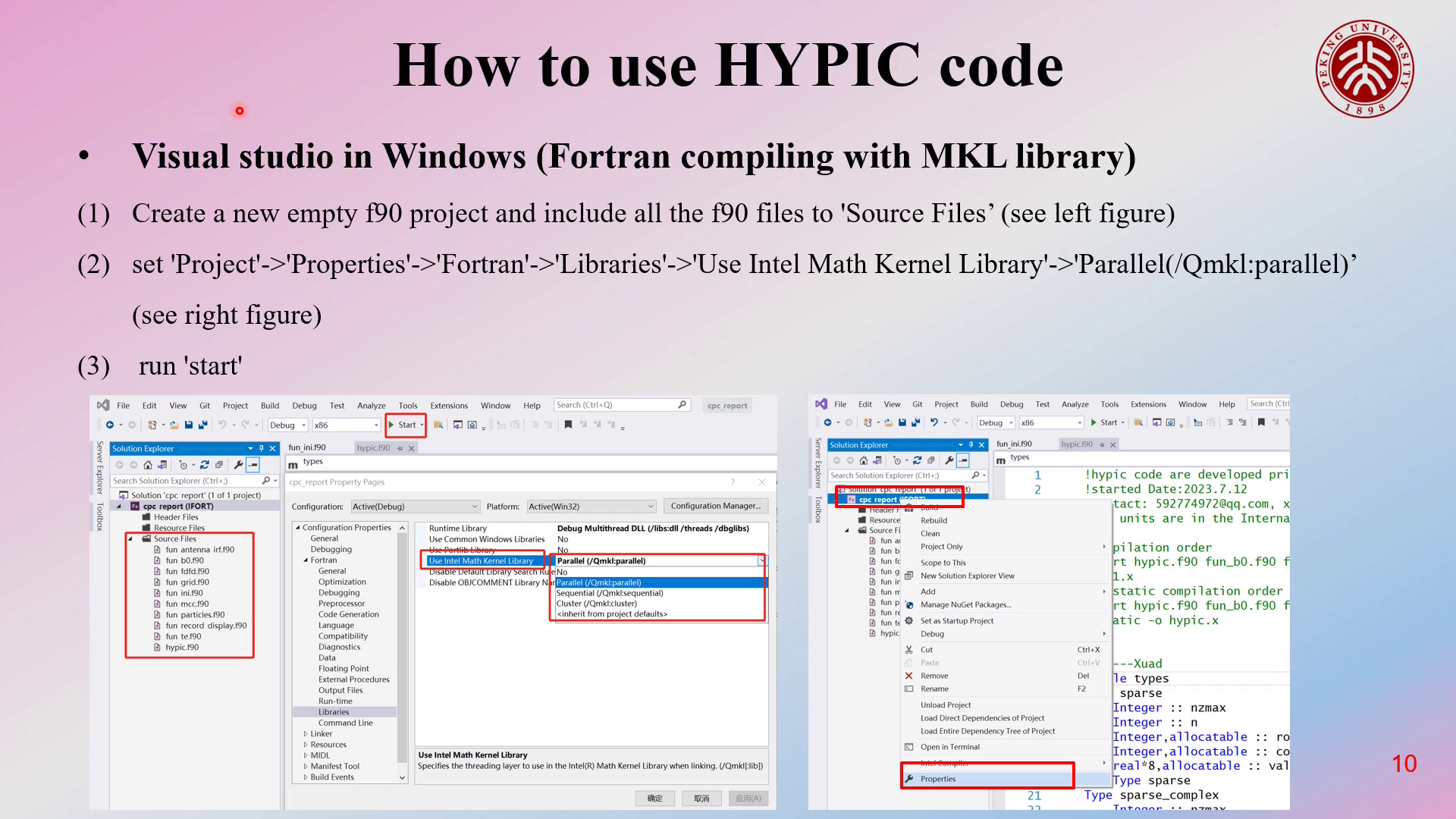Collapse Fortran node in property pages tree
1456x819 pixels.
tap(306, 560)
